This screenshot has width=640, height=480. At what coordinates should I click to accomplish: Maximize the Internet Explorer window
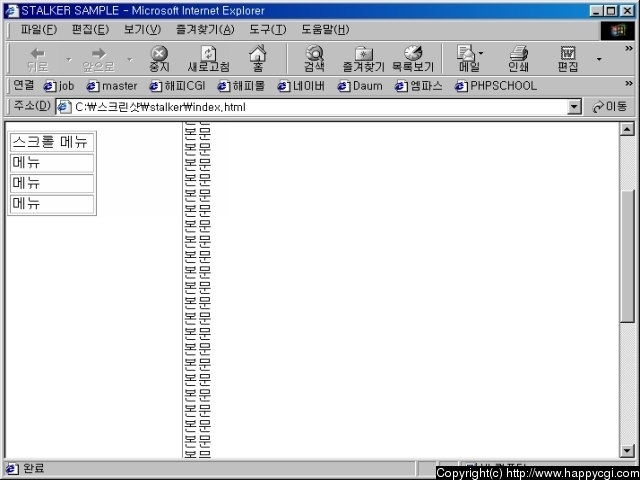click(x=611, y=11)
